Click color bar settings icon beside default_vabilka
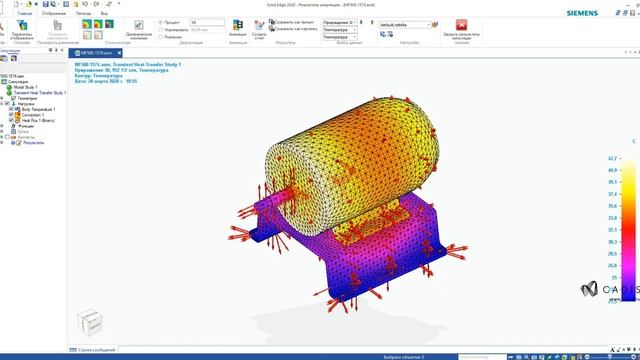This screenshot has height=360, width=640. pyautogui.click(x=435, y=24)
